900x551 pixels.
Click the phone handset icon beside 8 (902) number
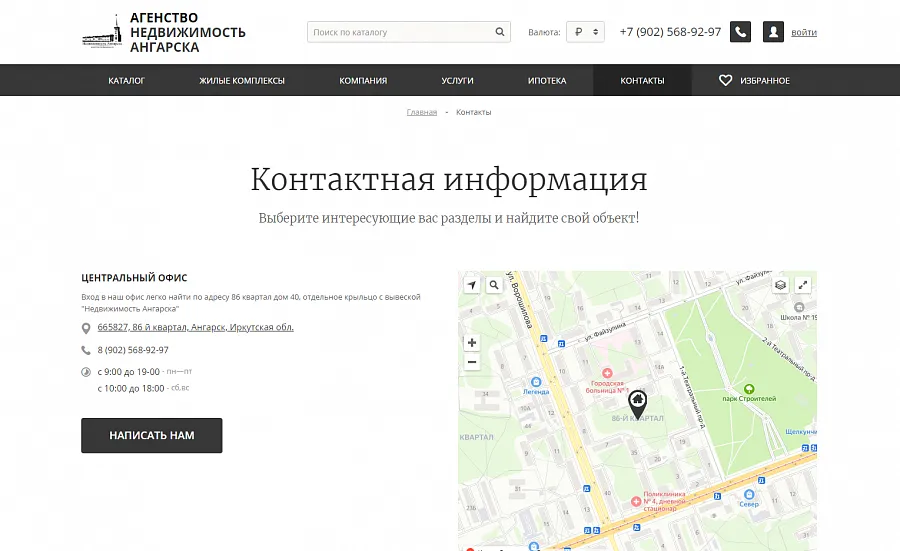tap(86, 350)
